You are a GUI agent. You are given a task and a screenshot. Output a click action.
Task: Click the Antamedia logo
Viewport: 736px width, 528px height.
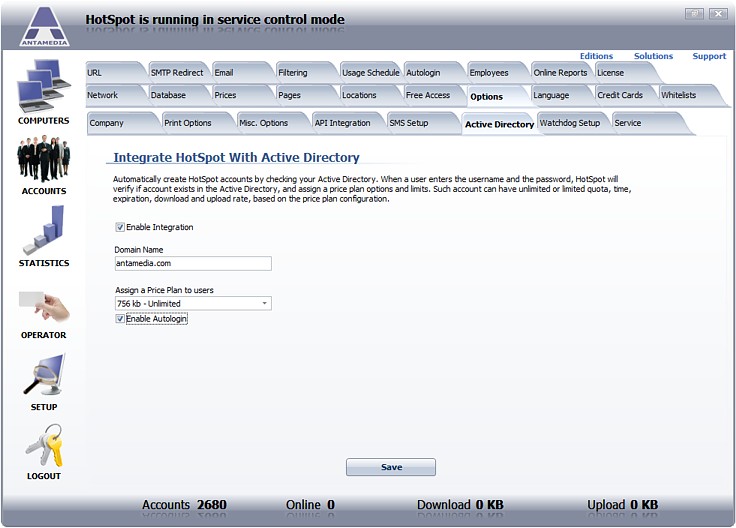coord(45,26)
